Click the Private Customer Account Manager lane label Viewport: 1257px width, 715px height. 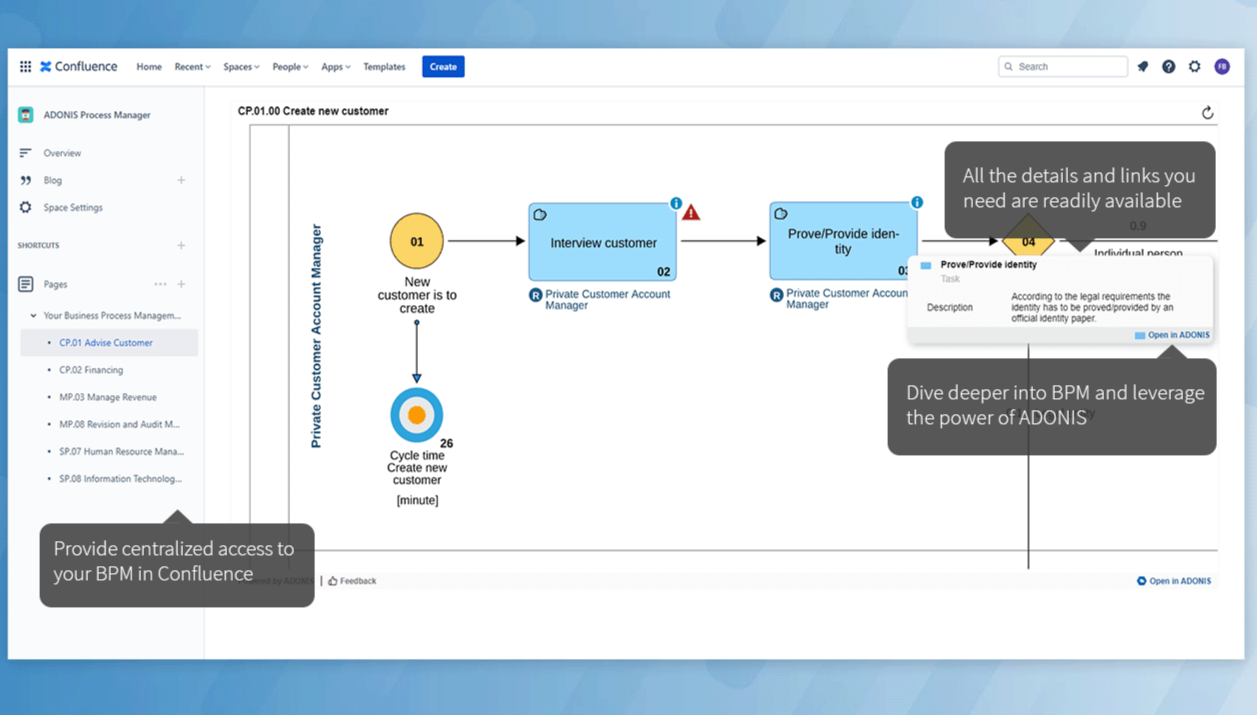tap(316, 336)
